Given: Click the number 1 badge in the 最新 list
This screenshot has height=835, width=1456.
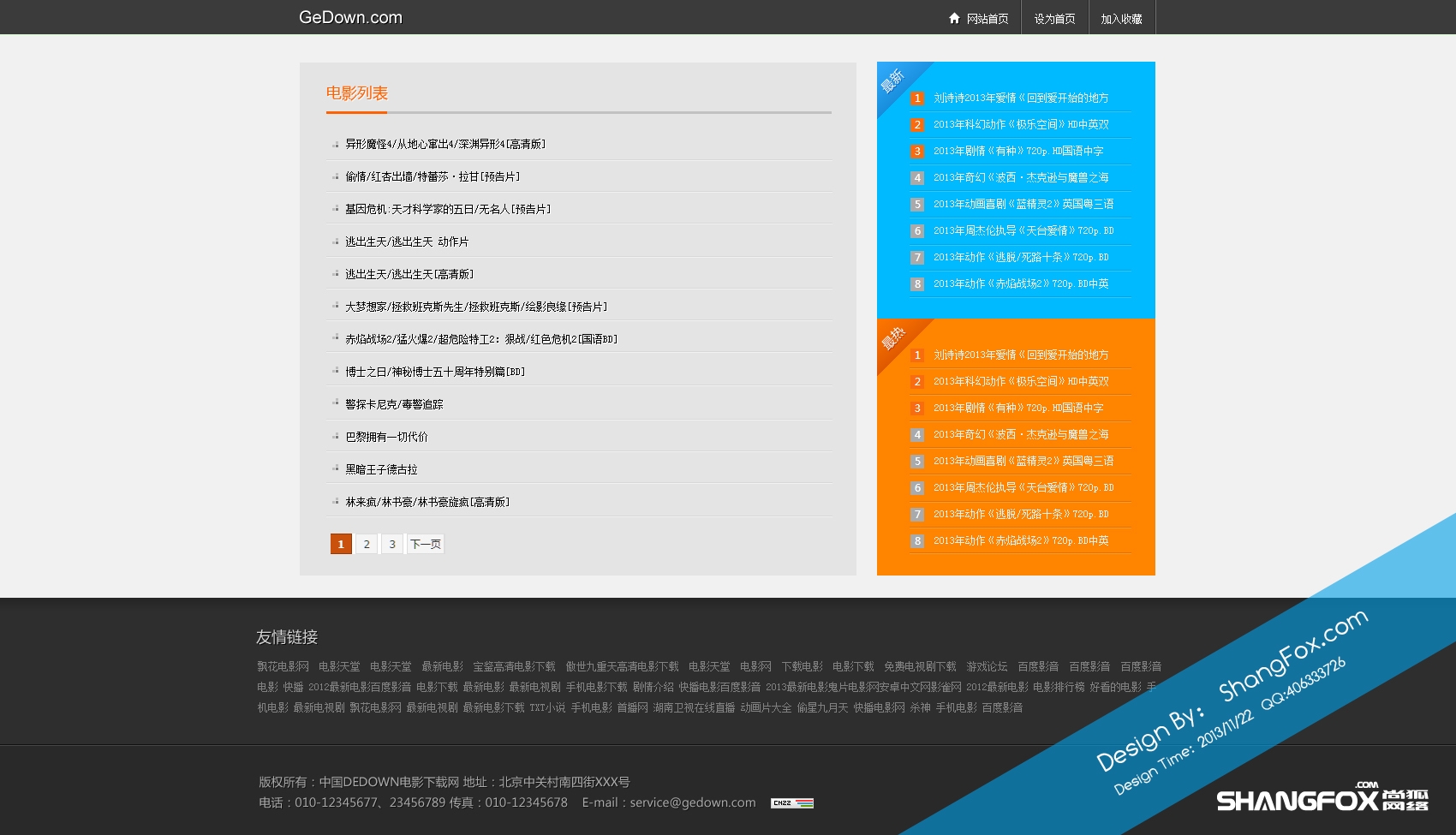Looking at the screenshot, I should pyautogui.click(x=917, y=98).
